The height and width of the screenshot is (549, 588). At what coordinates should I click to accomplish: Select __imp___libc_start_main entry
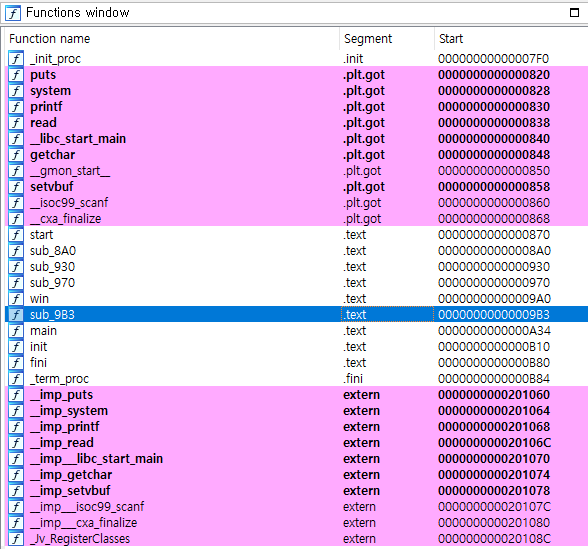[x=96, y=459]
